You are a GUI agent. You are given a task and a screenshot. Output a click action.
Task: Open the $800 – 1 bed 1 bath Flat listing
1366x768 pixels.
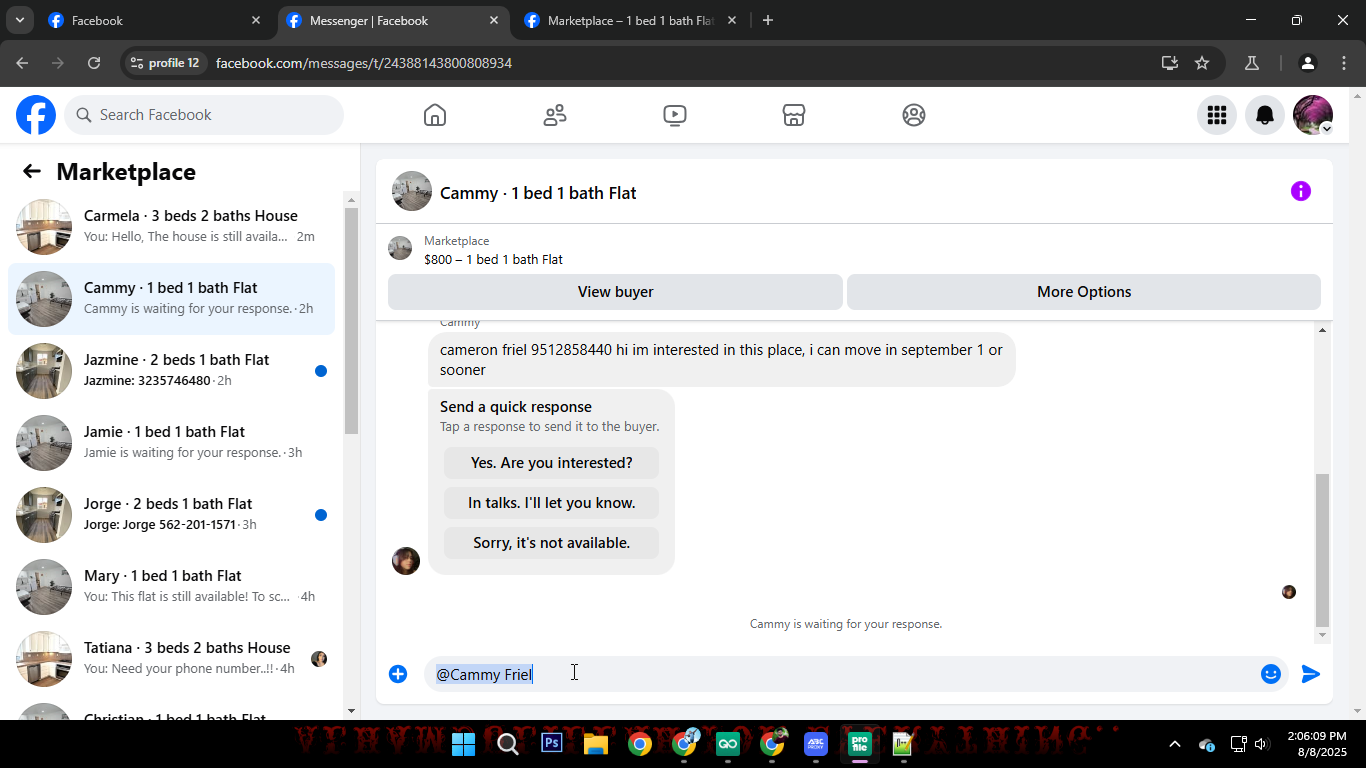493,259
